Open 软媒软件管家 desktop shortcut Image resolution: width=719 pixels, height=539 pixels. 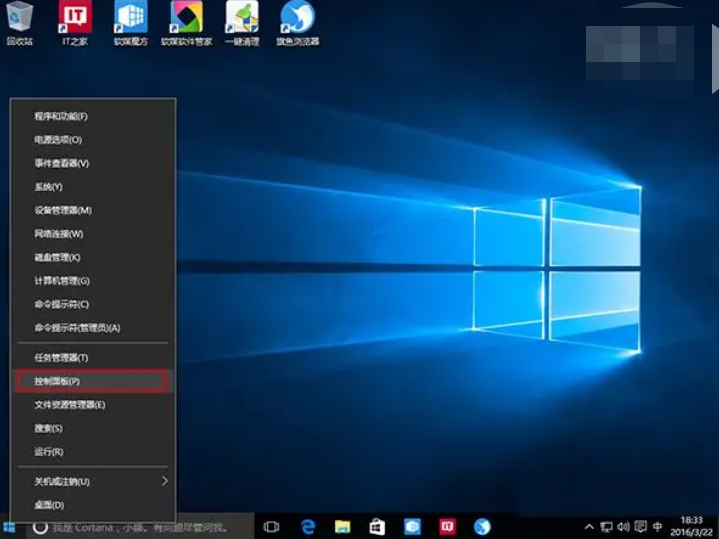coord(186,18)
